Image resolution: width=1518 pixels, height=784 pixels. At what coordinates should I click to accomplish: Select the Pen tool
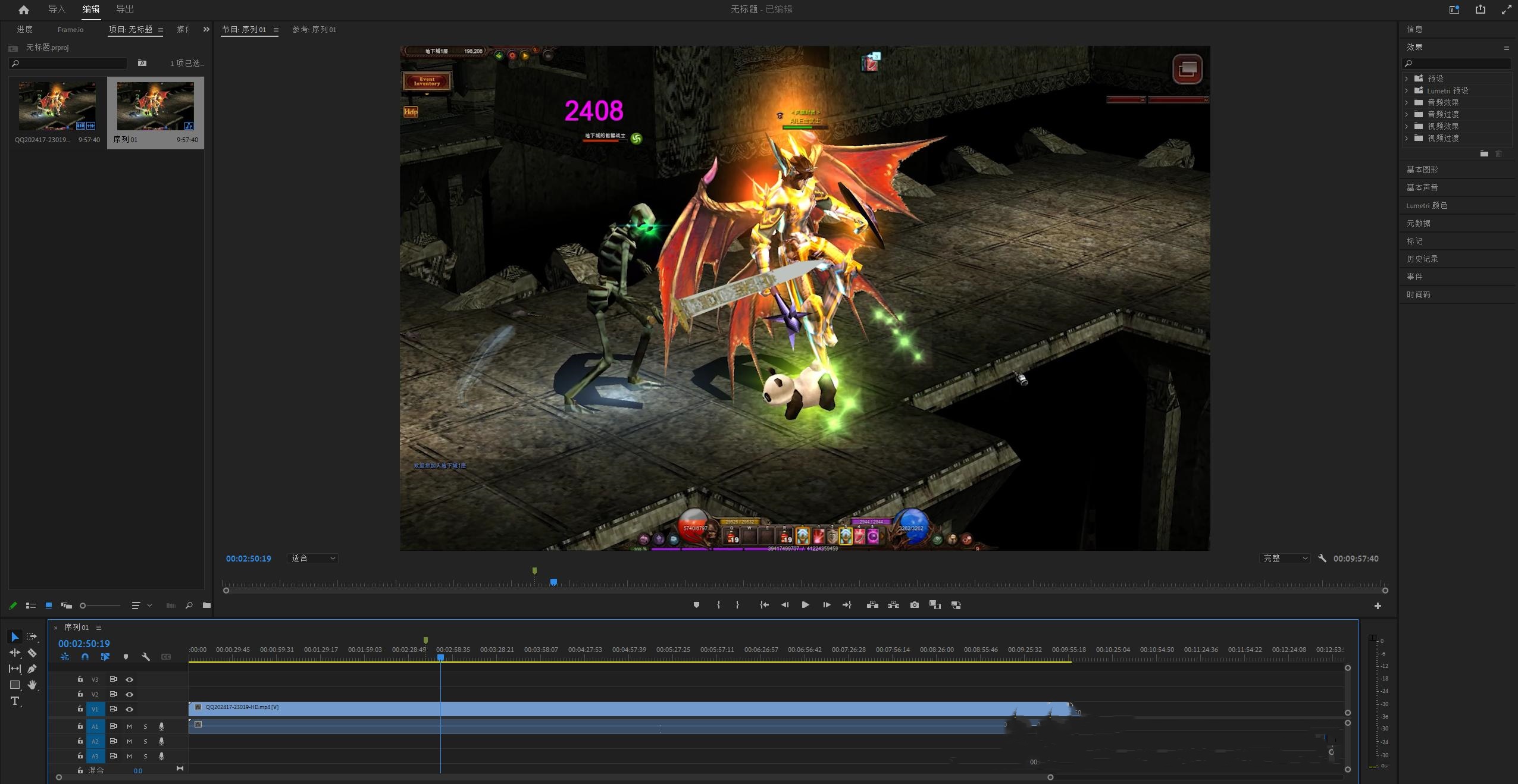[32, 669]
